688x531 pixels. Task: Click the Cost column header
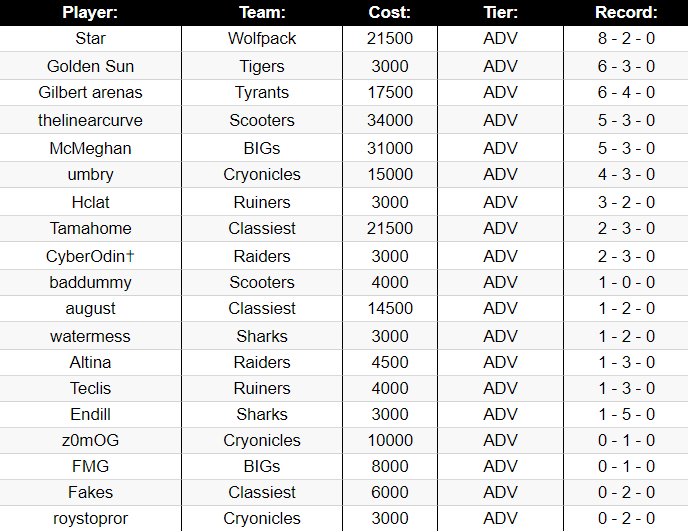coord(390,12)
